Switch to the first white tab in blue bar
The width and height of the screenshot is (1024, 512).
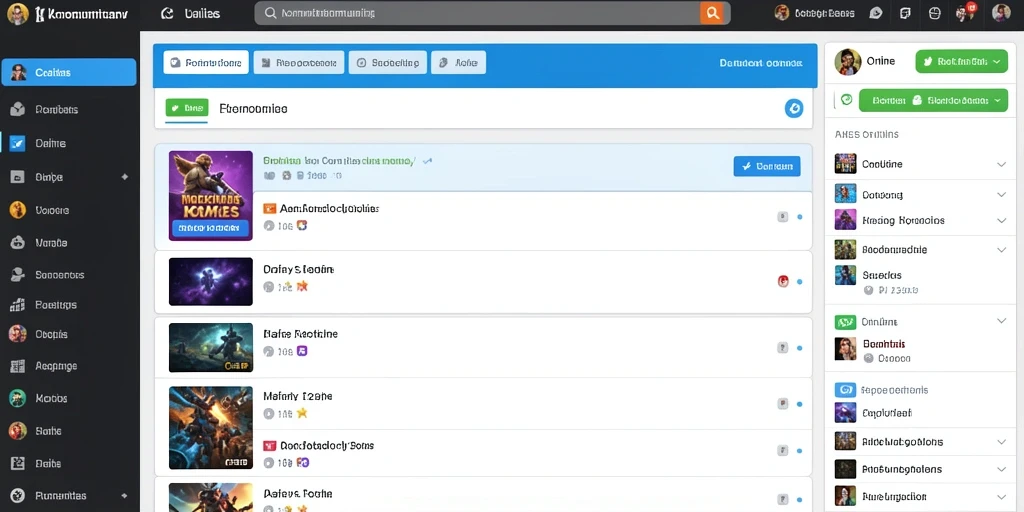click(206, 62)
